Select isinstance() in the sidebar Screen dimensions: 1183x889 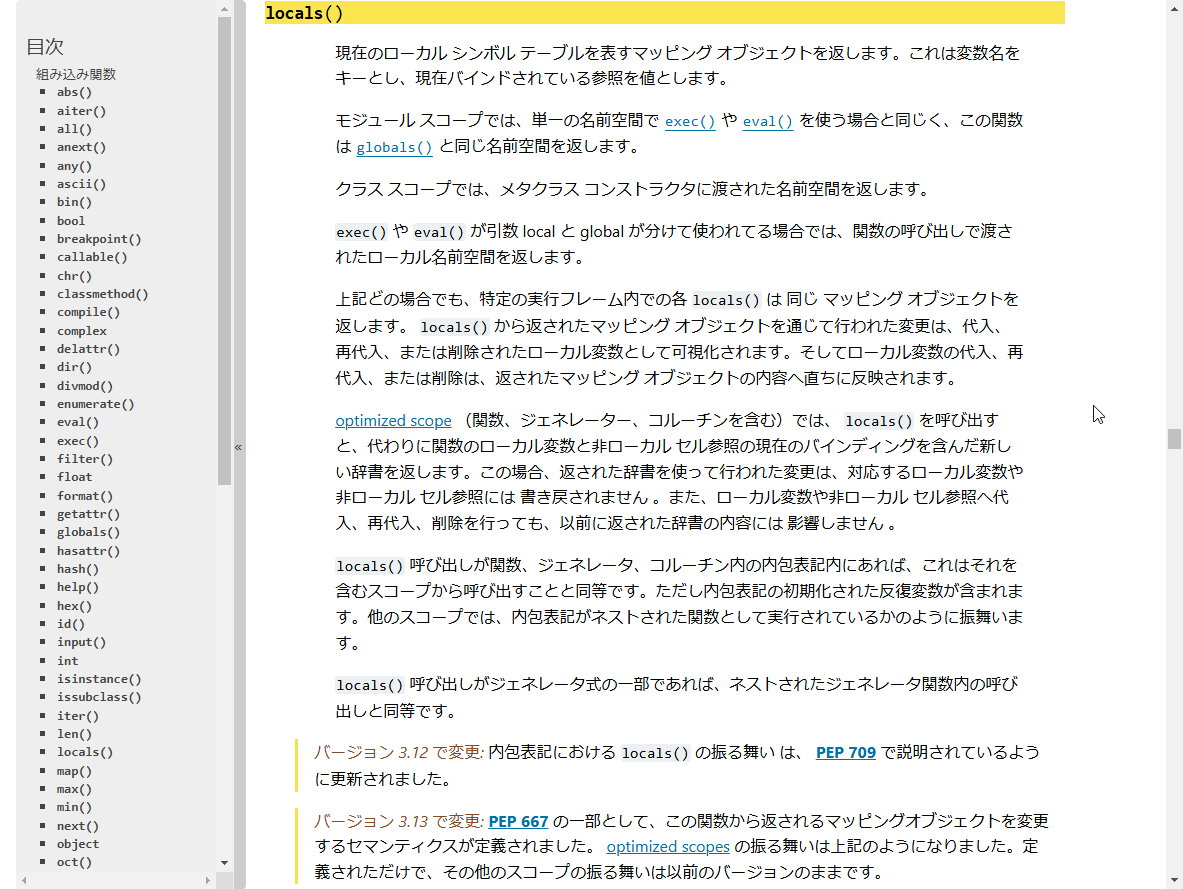98,678
